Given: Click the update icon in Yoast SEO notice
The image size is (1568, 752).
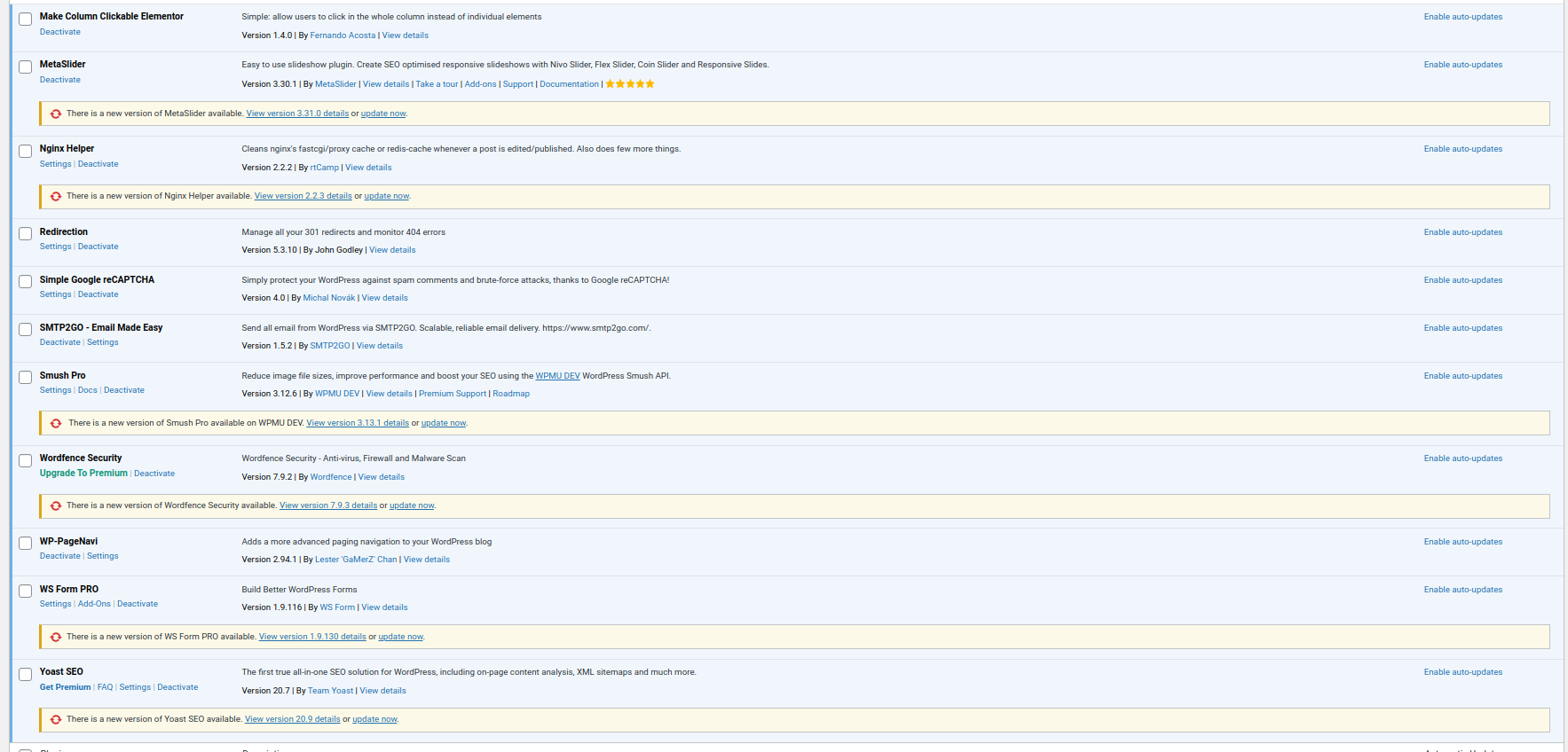Looking at the screenshot, I should [56, 719].
